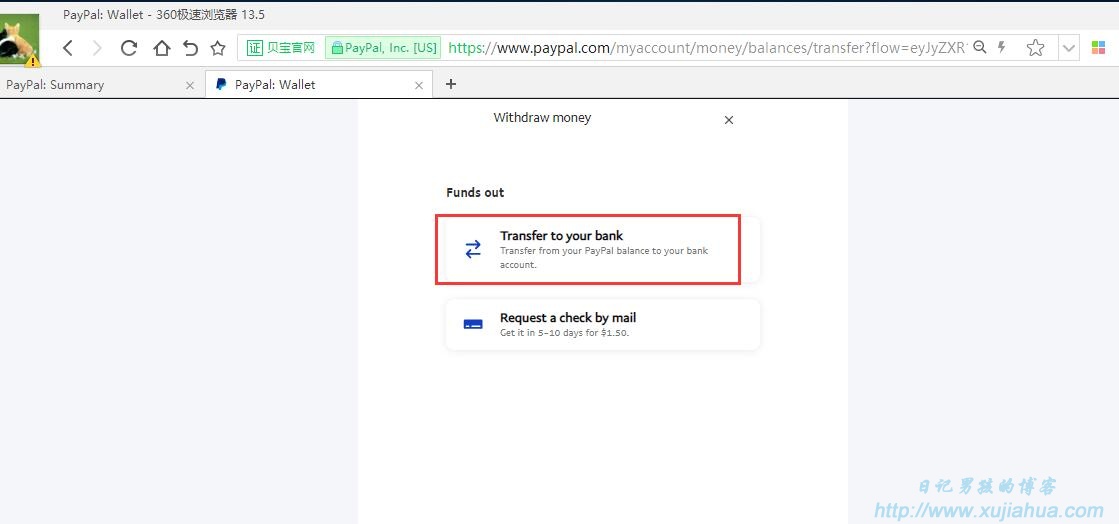Switch to the PayPal: Summary tab
This screenshot has height=524, width=1119.
click(100, 84)
